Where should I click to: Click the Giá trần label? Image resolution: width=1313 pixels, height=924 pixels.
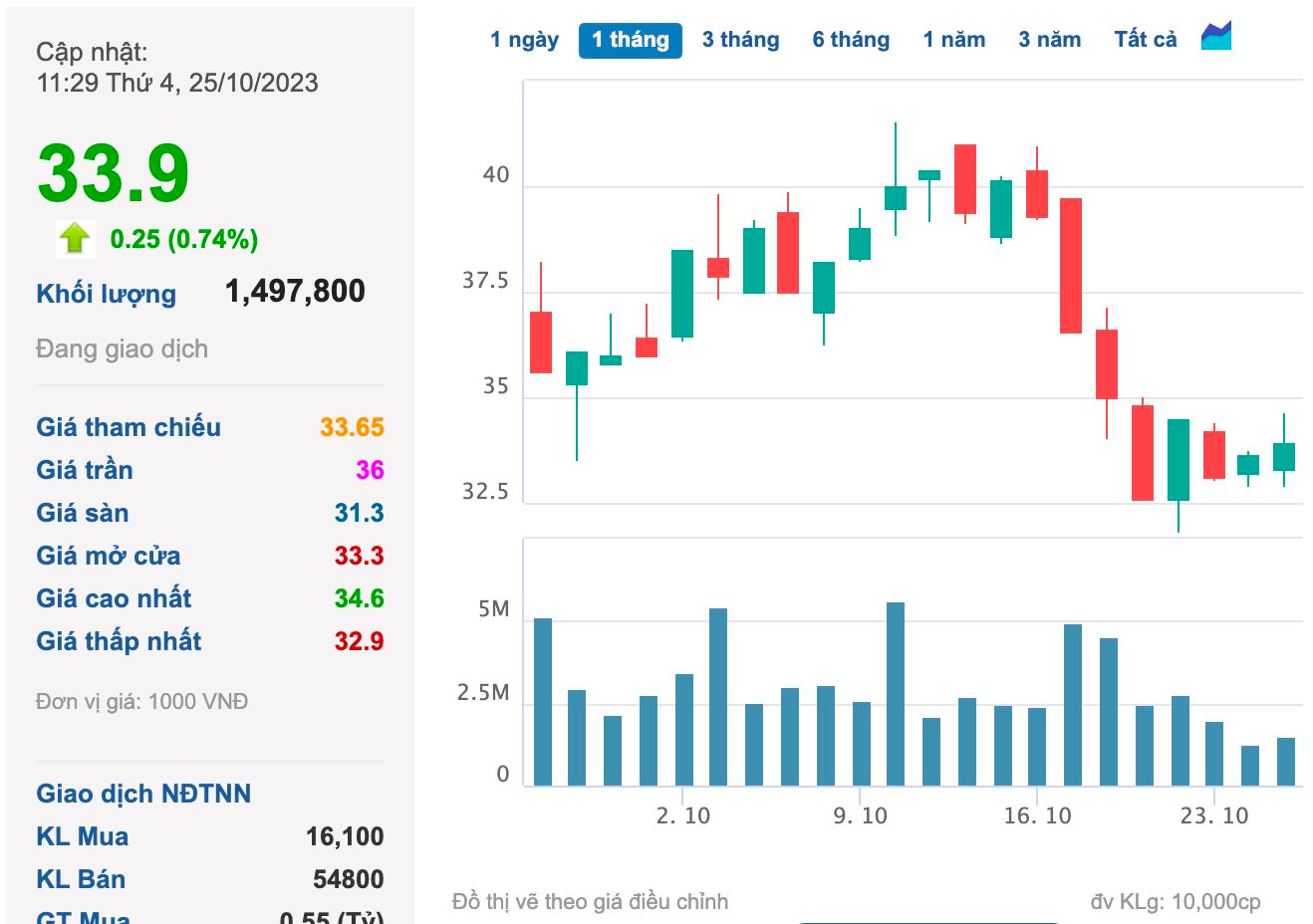(x=85, y=470)
